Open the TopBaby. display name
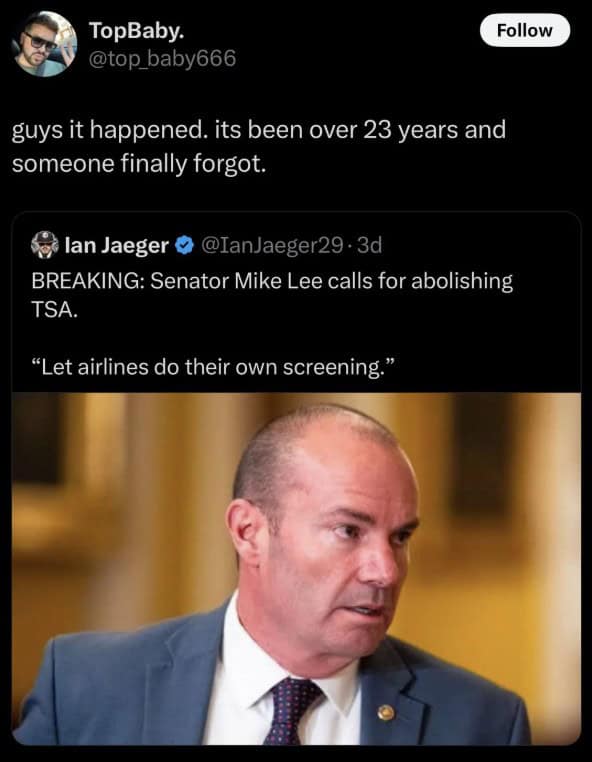Viewport: 592px width, 762px height. click(x=137, y=31)
